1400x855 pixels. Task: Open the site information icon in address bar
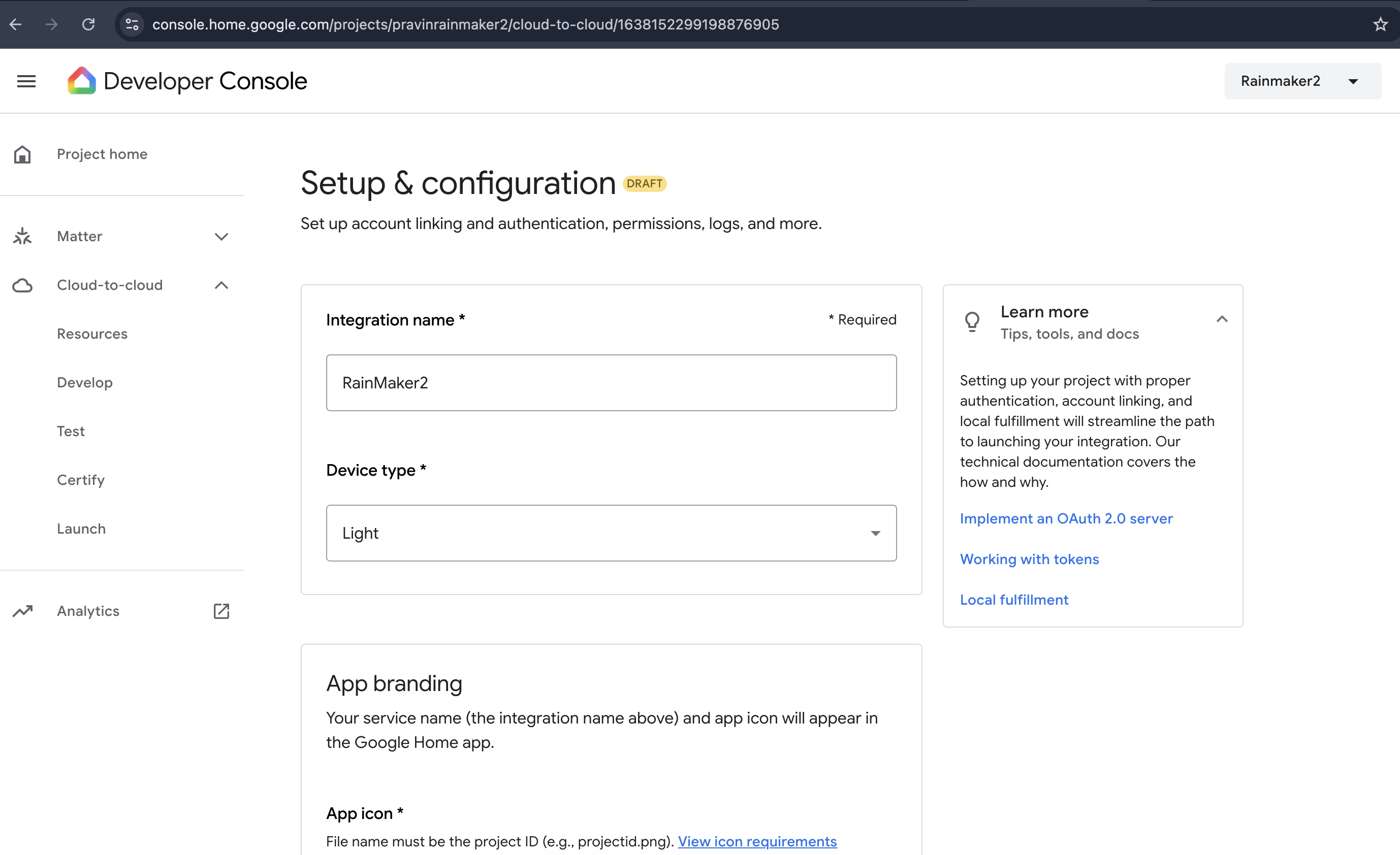[x=132, y=24]
